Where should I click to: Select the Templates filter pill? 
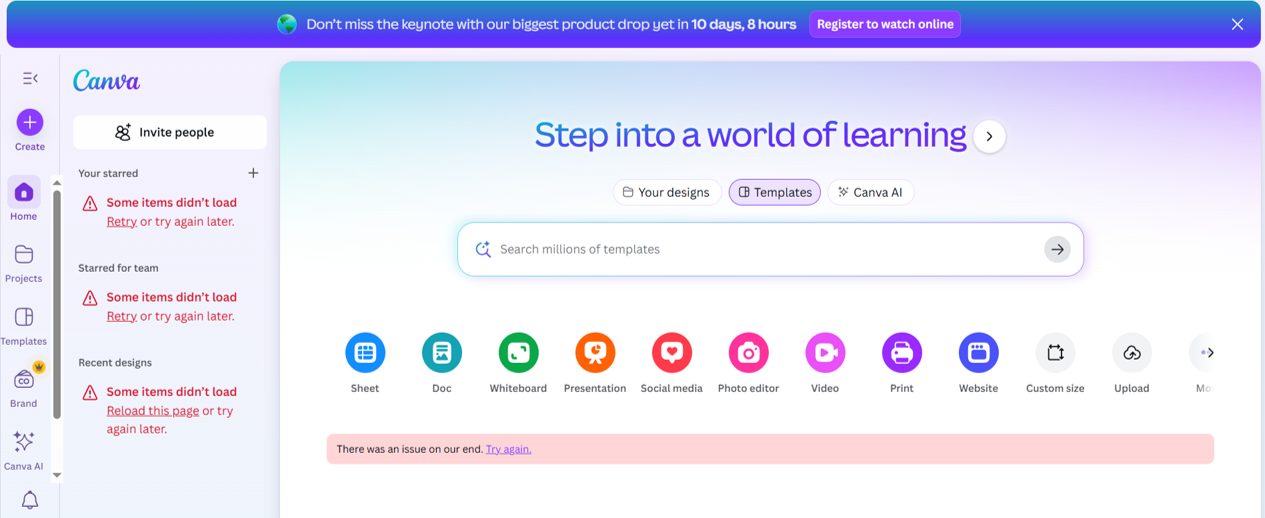(x=775, y=192)
